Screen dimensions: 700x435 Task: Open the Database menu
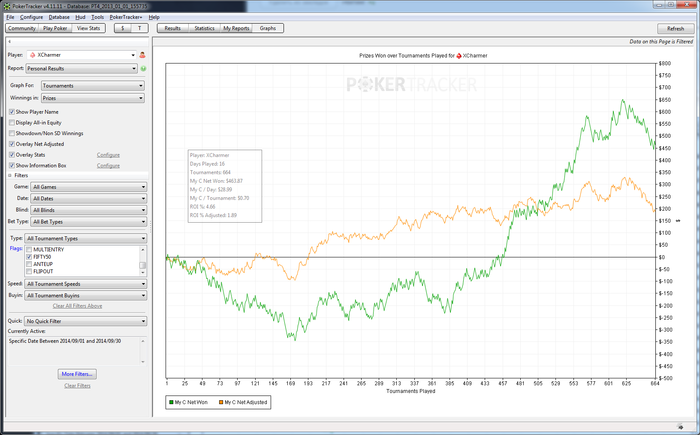[59, 17]
